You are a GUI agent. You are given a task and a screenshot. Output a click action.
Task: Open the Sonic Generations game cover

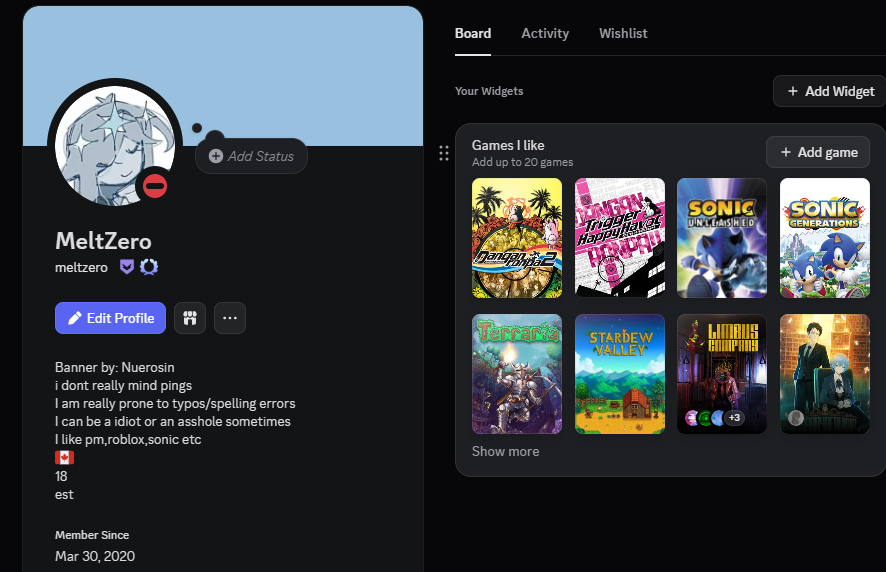[825, 238]
